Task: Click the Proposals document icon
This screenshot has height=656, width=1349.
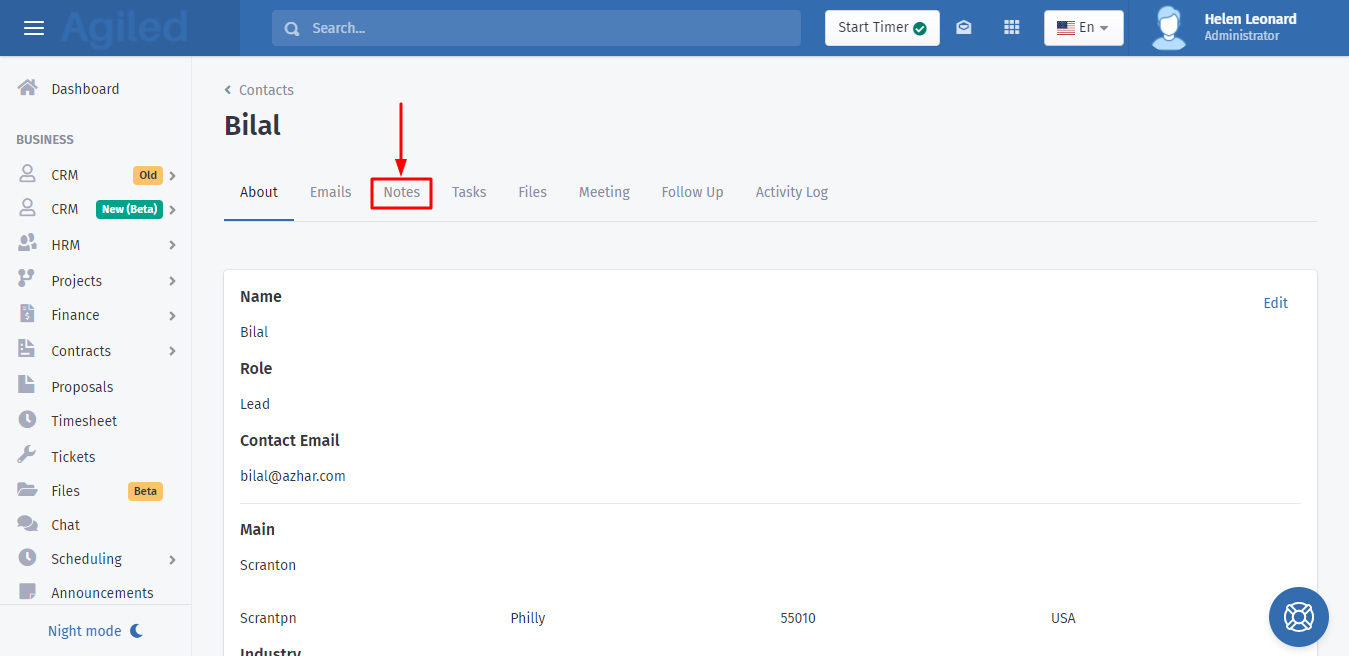Action: click(28, 386)
